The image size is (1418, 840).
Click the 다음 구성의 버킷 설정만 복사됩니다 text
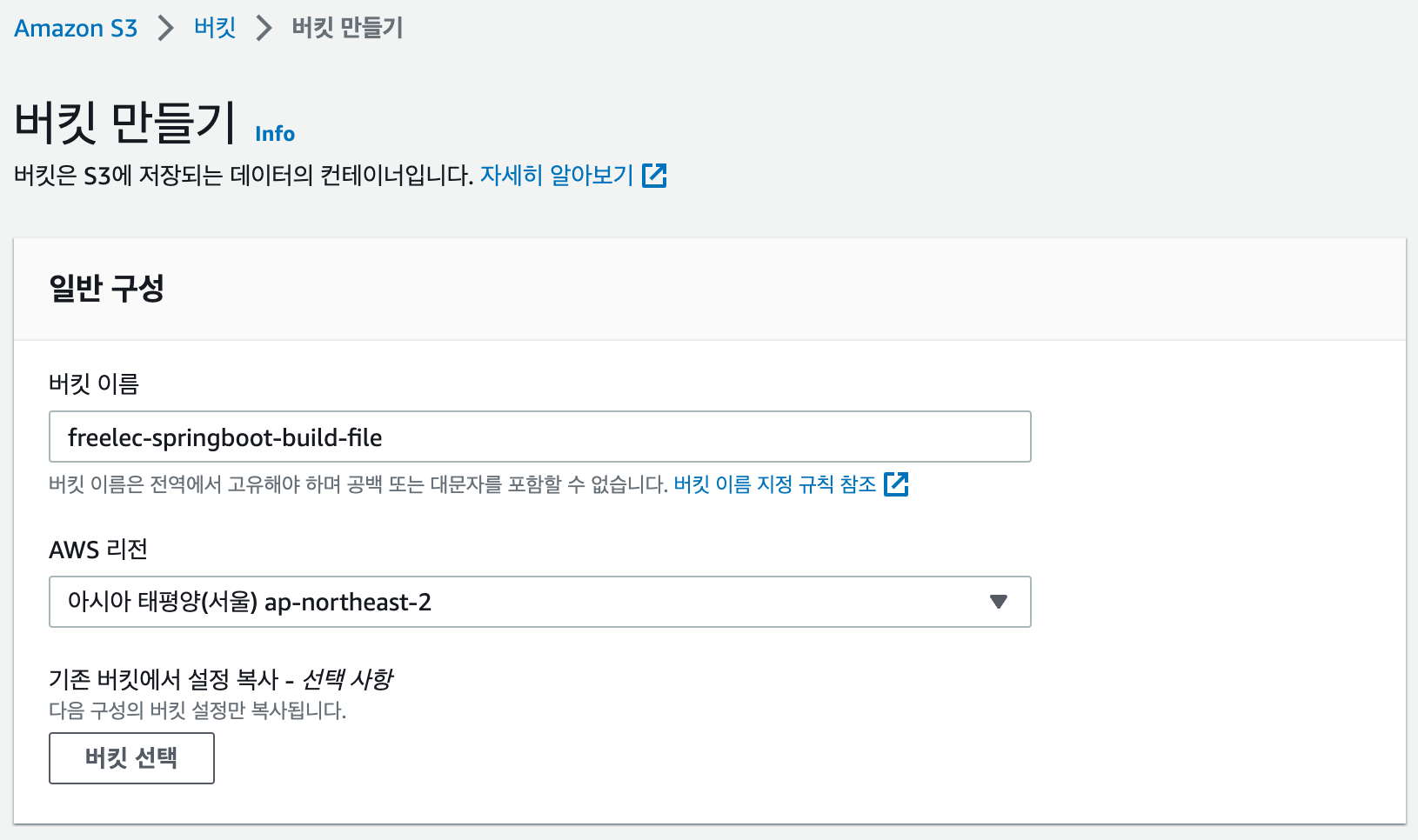pos(197,710)
